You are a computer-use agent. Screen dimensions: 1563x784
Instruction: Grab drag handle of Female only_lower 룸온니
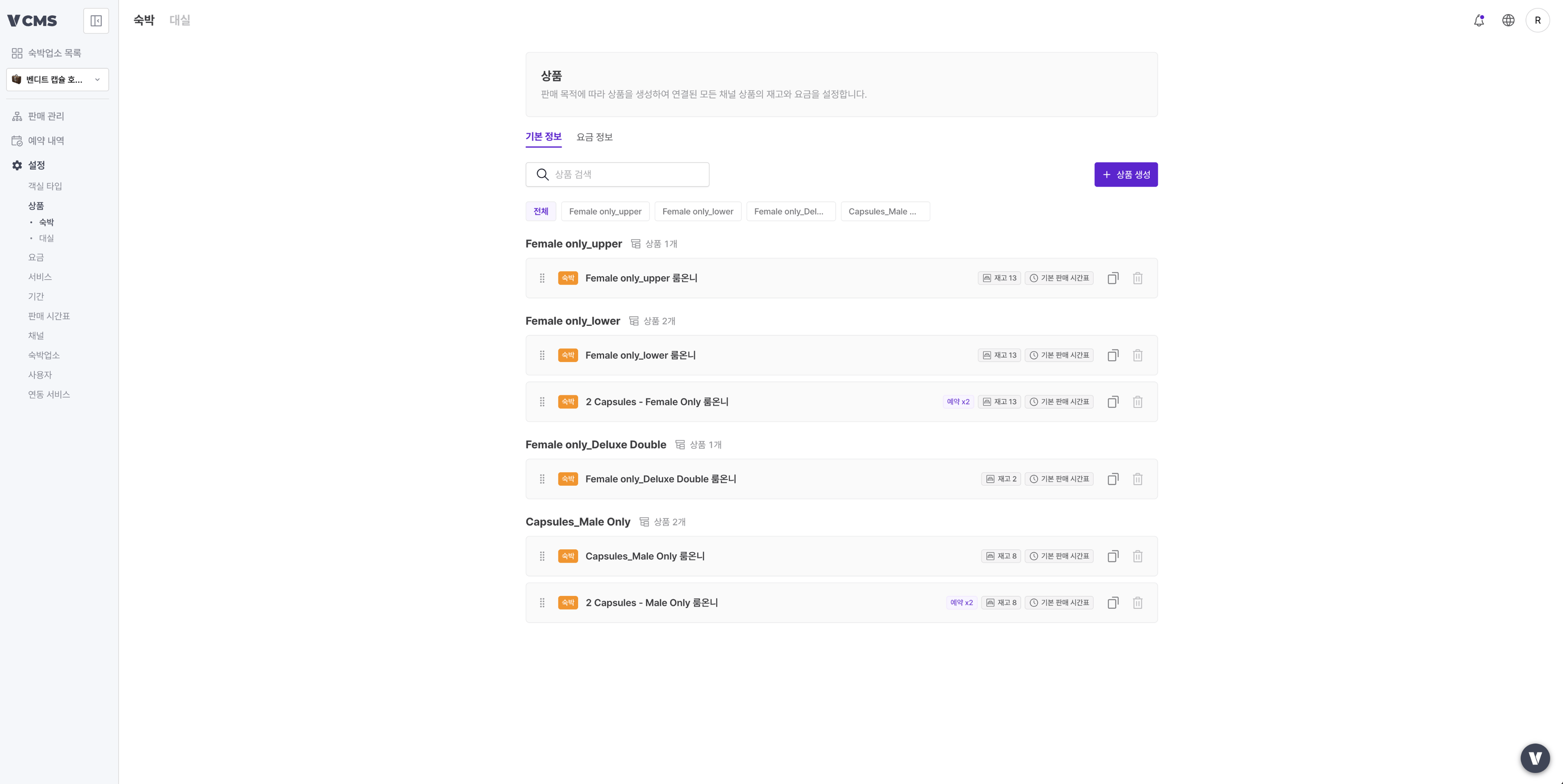pos(542,355)
